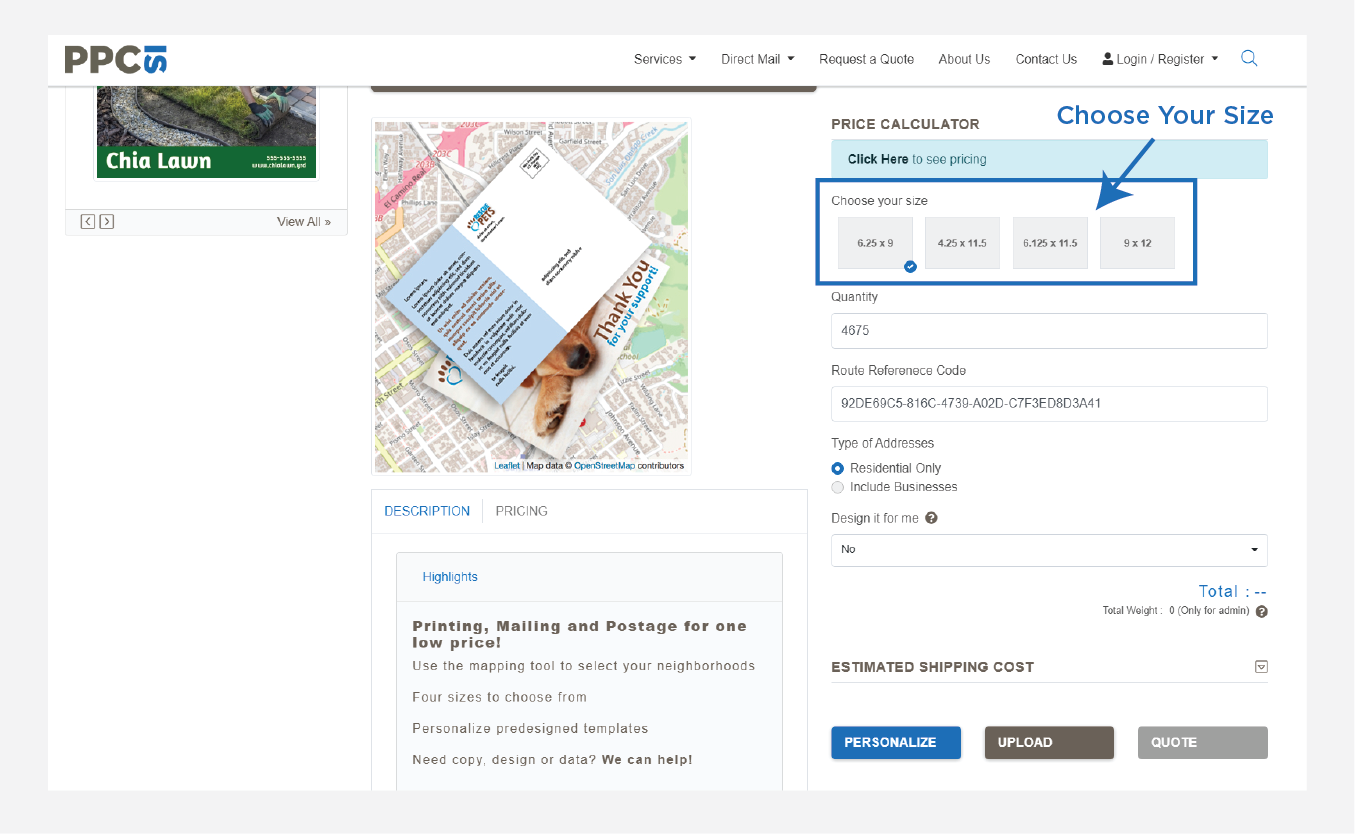Image resolution: width=1355 pixels, height=834 pixels.
Task: Open the Services dropdown menu
Action: (x=665, y=59)
